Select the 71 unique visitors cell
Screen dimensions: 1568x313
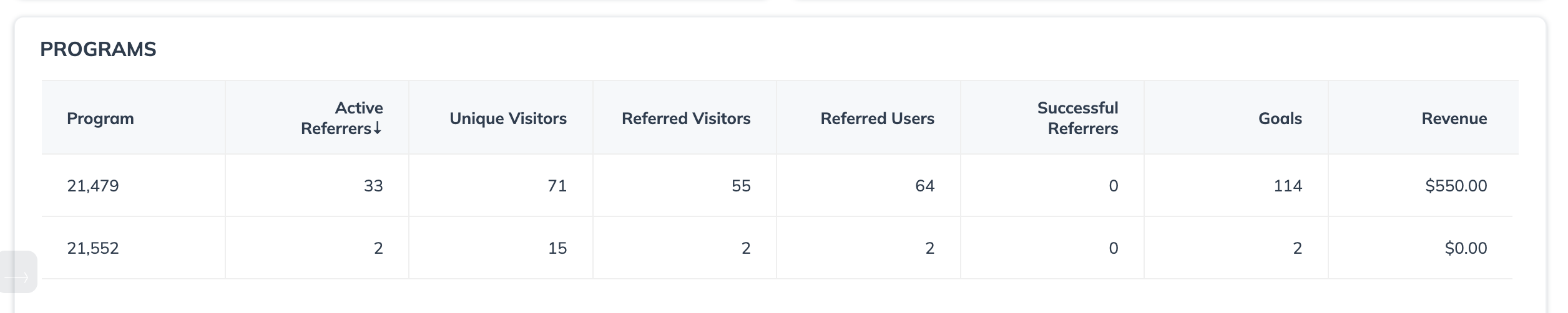click(557, 186)
